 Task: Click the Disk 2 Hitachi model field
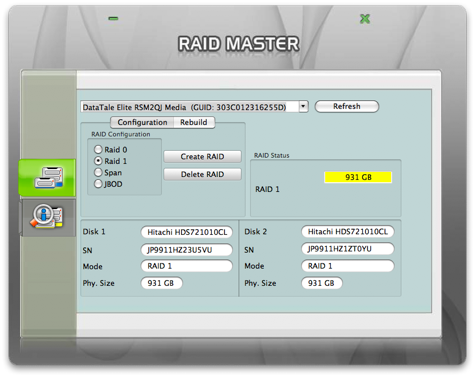coord(348,232)
